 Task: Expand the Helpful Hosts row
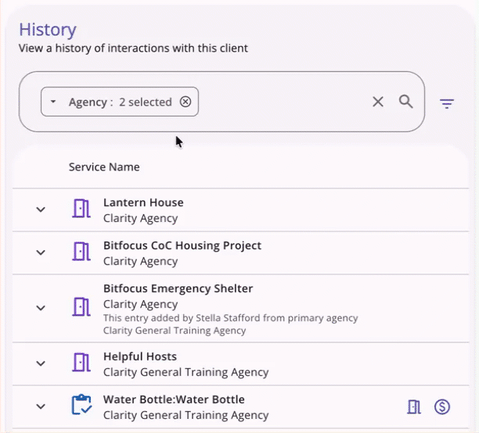[41, 363]
